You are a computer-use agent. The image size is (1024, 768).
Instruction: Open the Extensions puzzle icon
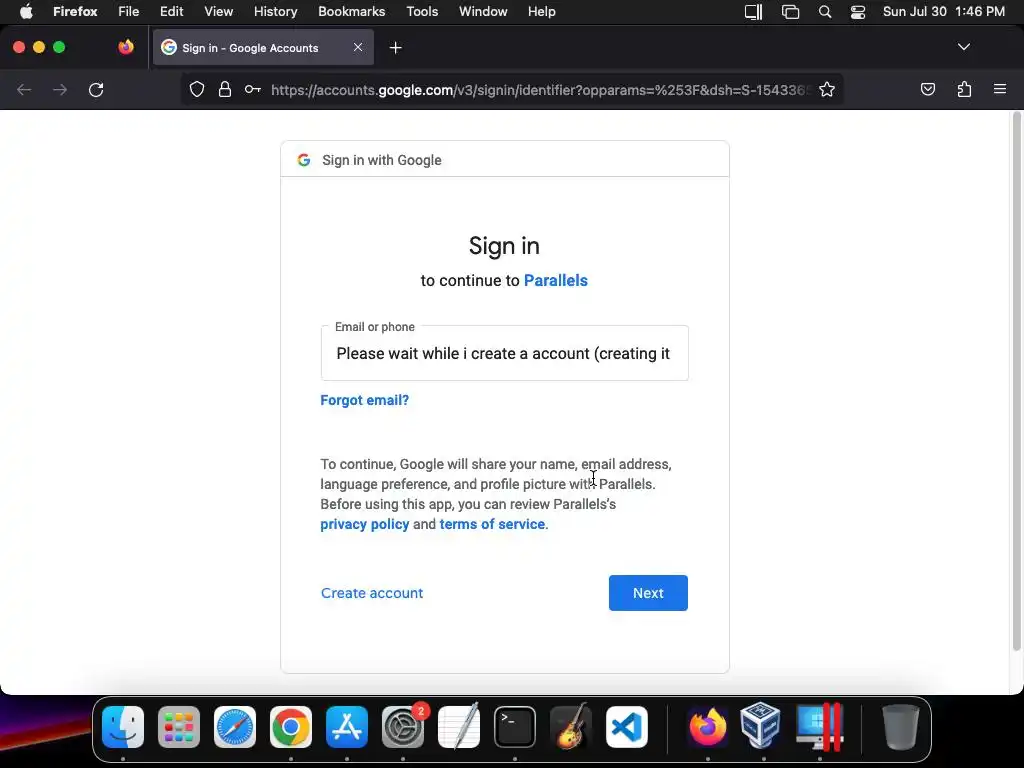964,89
